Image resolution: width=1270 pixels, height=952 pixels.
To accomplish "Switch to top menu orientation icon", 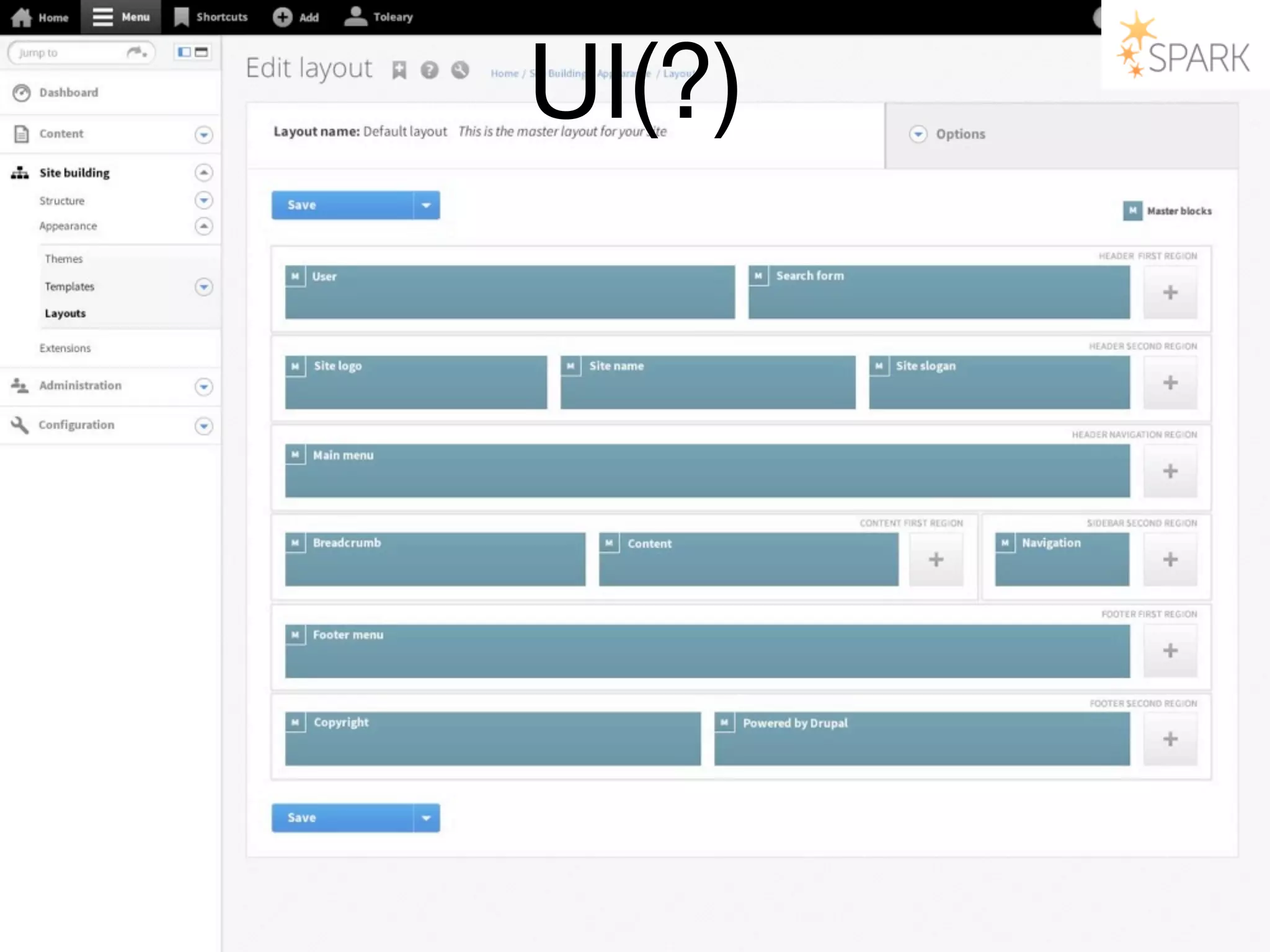I will point(202,52).
